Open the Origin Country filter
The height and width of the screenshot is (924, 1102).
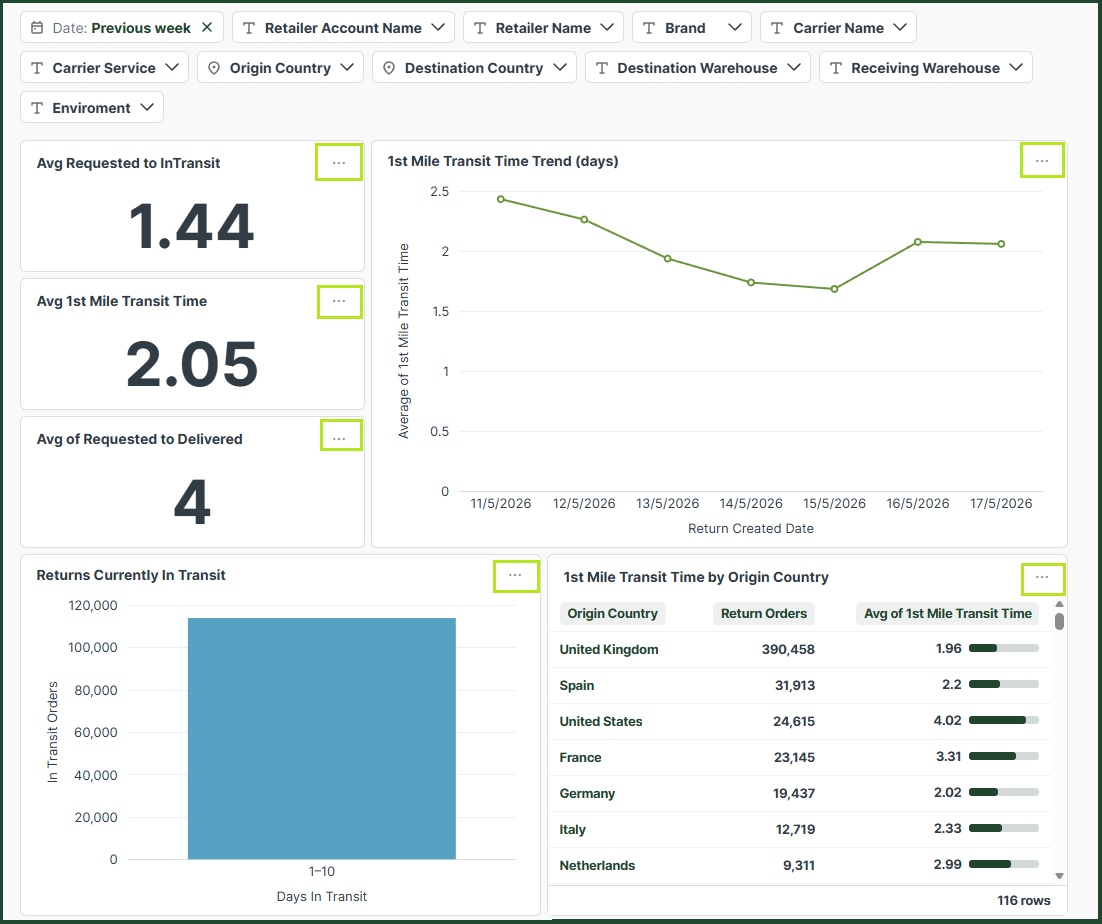280,67
